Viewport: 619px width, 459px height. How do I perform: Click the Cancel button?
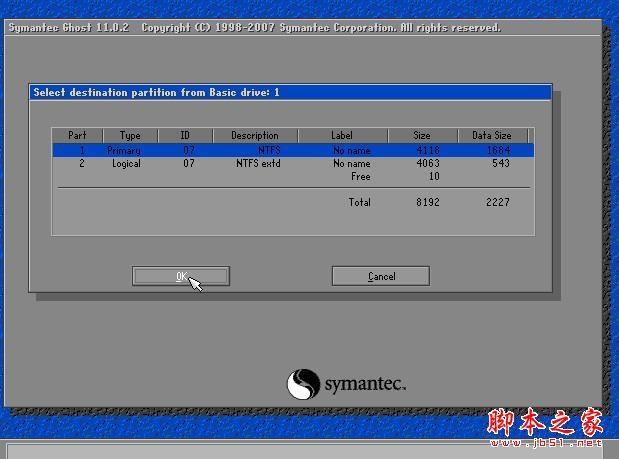pos(381,276)
